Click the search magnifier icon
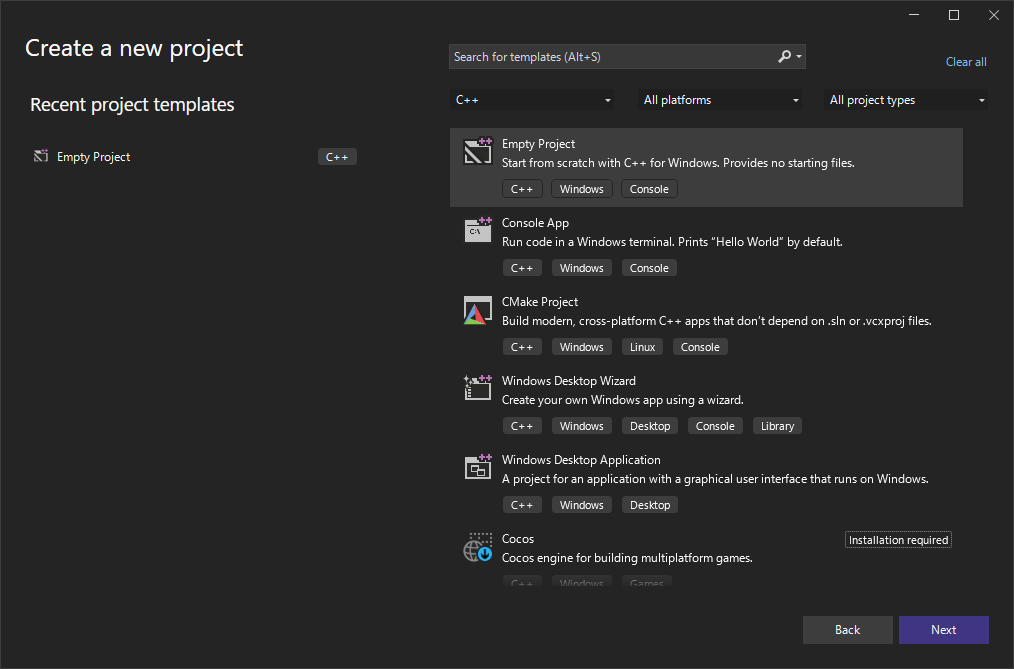 [x=784, y=57]
